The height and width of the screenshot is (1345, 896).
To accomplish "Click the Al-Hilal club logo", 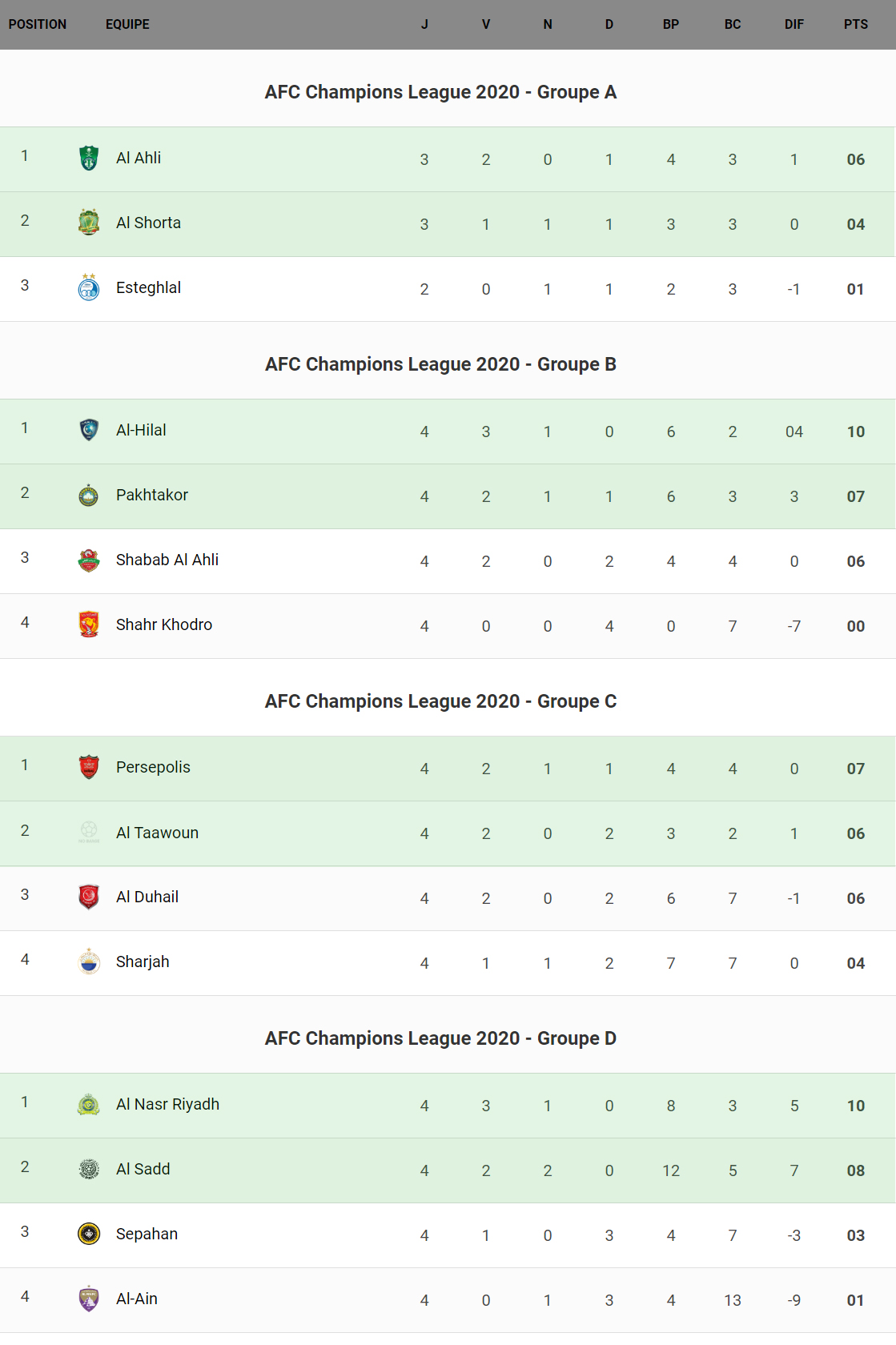I will [89, 430].
